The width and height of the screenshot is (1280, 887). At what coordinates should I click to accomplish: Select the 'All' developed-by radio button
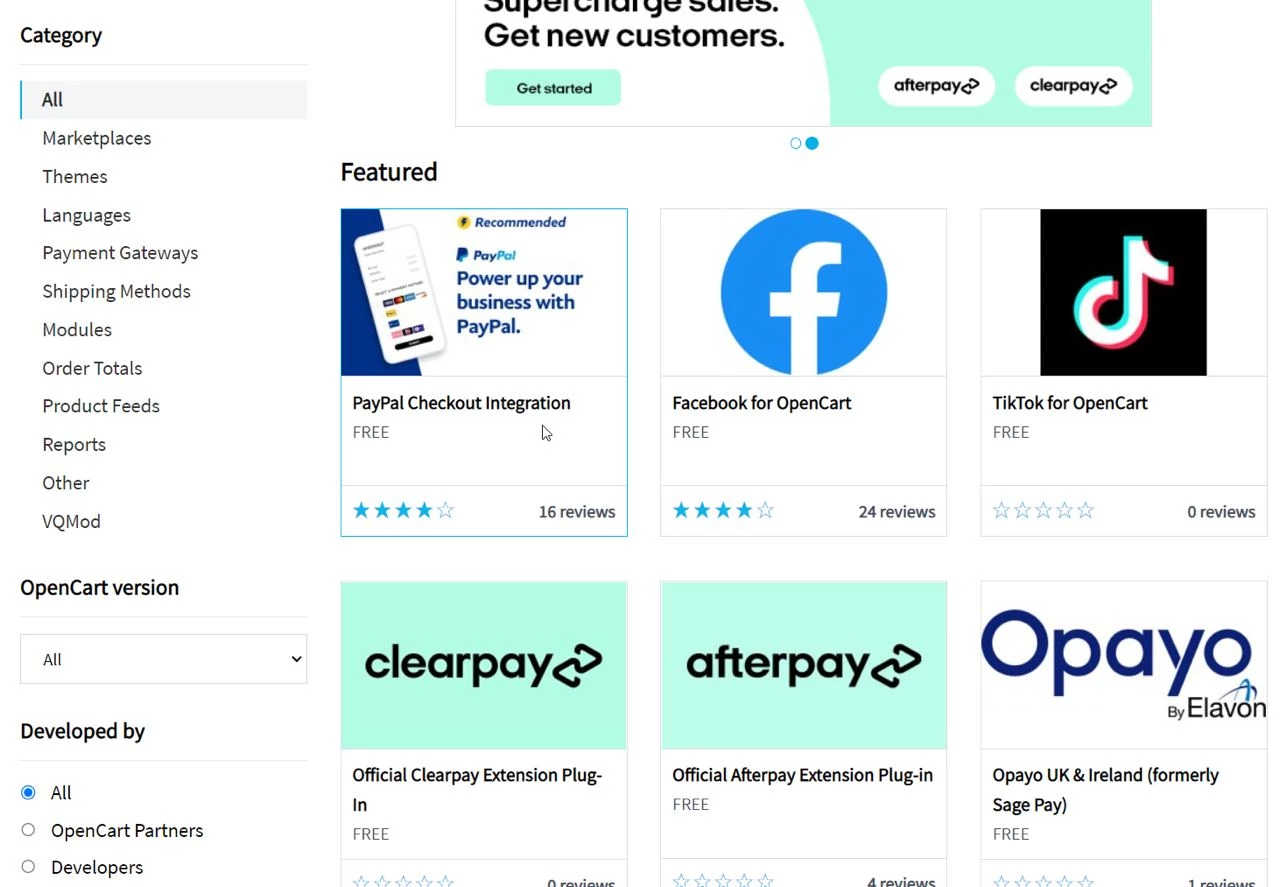(28, 792)
